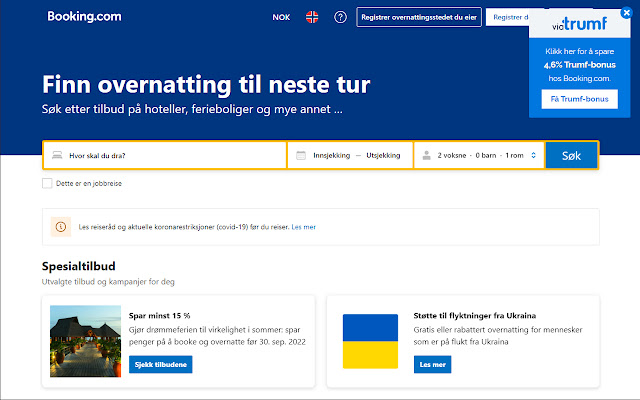The height and width of the screenshot is (400, 640).
Task: Click the person icon in guests field
Action: [427, 155]
